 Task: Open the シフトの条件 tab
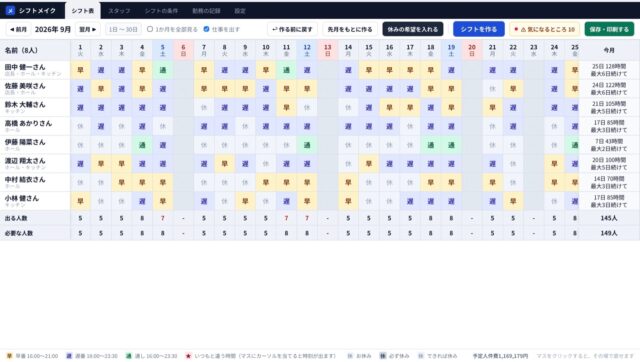[x=161, y=11]
